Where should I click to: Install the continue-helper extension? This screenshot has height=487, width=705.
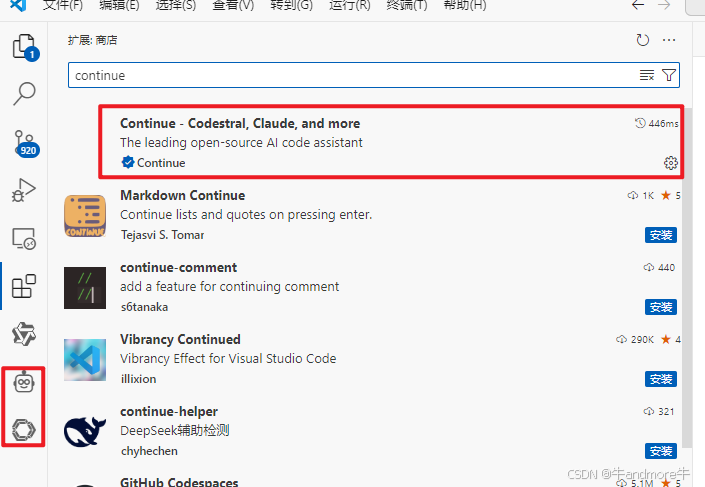[x=660, y=451]
